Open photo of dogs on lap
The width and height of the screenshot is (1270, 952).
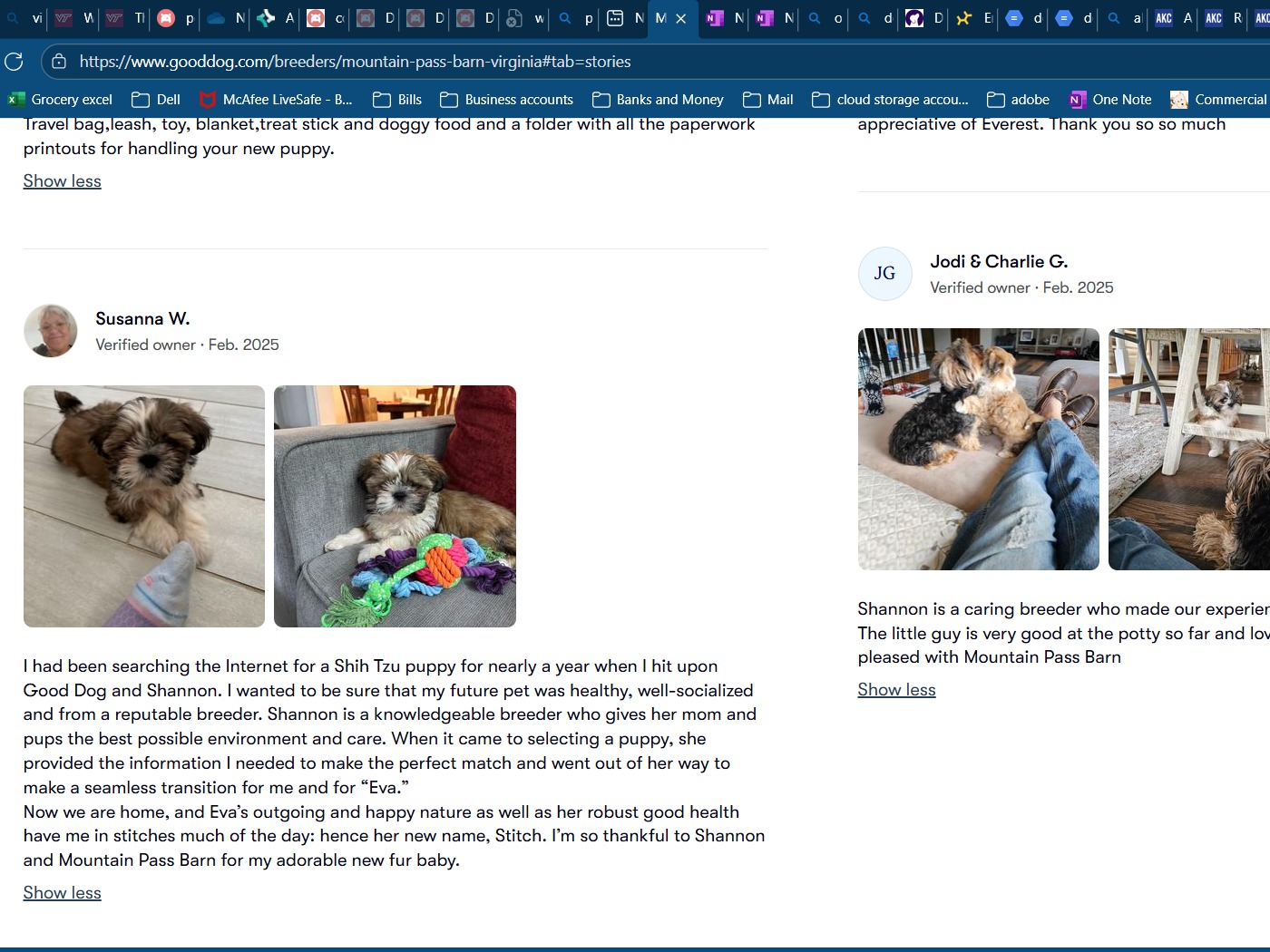tap(979, 449)
